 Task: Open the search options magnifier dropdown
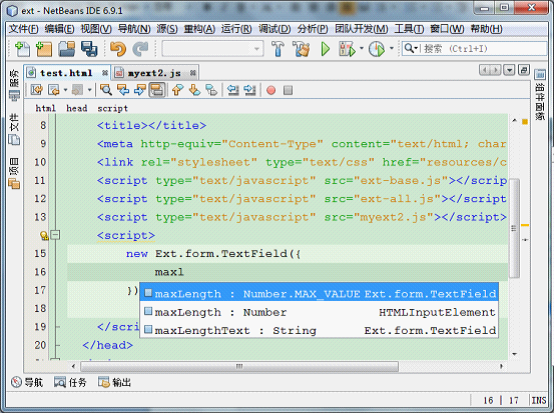(411, 48)
